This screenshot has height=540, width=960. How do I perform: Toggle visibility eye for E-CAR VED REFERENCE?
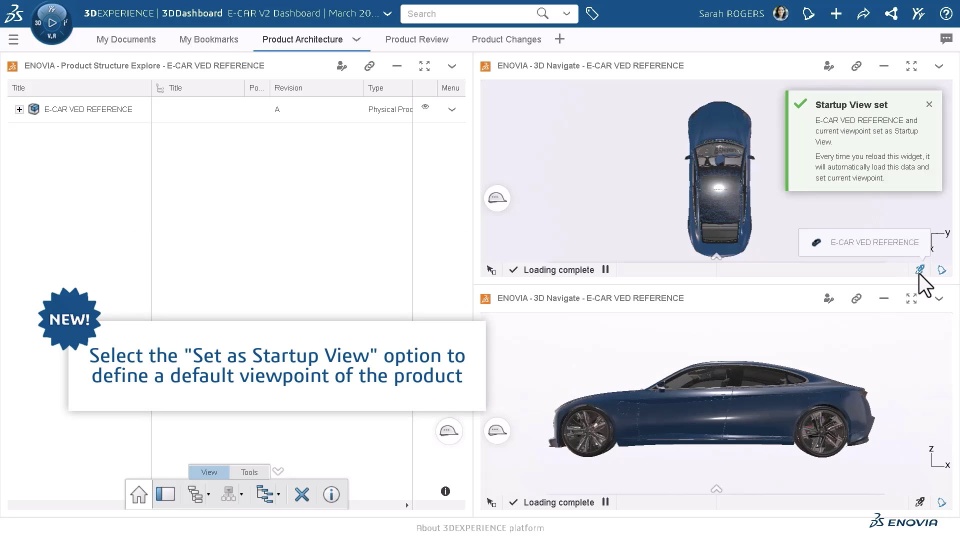tap(425, 107)
